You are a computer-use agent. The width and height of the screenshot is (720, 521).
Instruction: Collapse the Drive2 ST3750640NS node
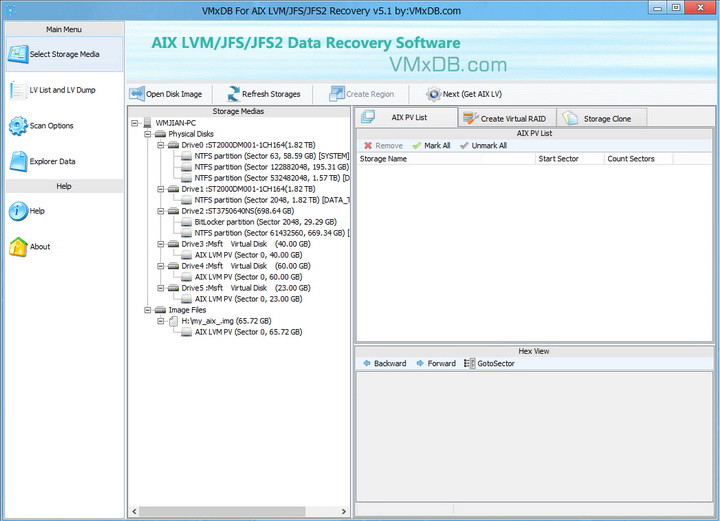161,211
